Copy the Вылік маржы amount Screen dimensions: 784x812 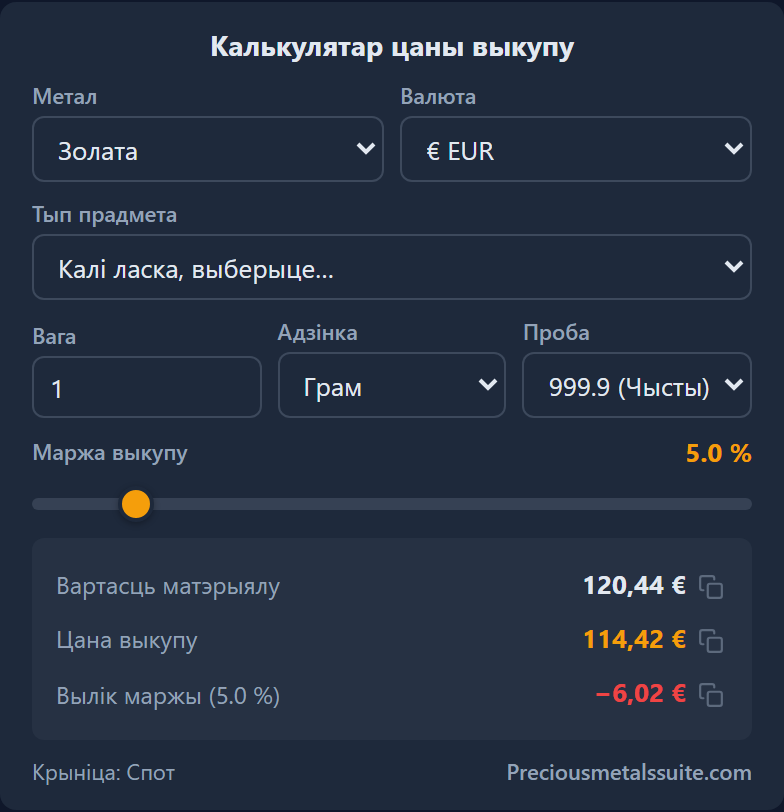pyautogui.click(x=711, y=694)
